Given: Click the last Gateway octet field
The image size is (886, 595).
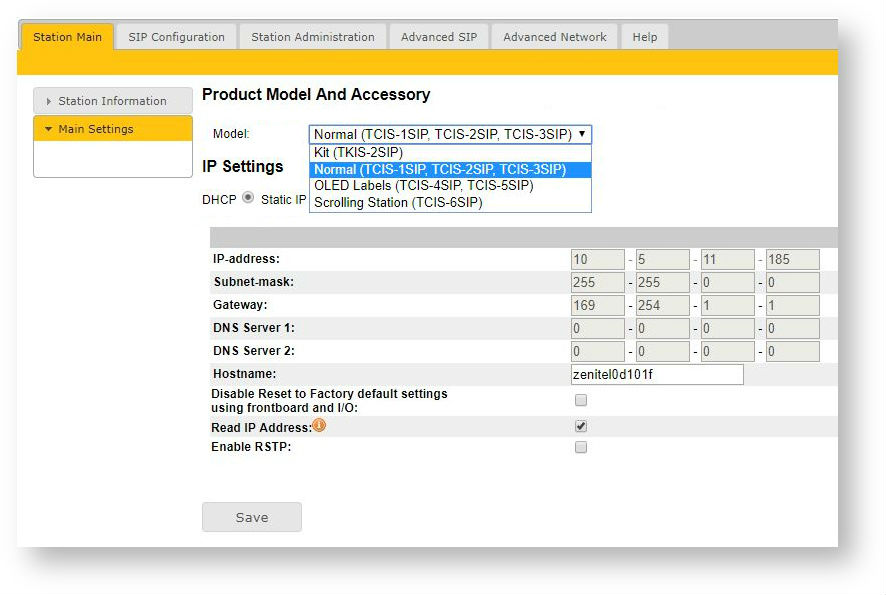Looking at the screenshot, I should tap(792, 306).
